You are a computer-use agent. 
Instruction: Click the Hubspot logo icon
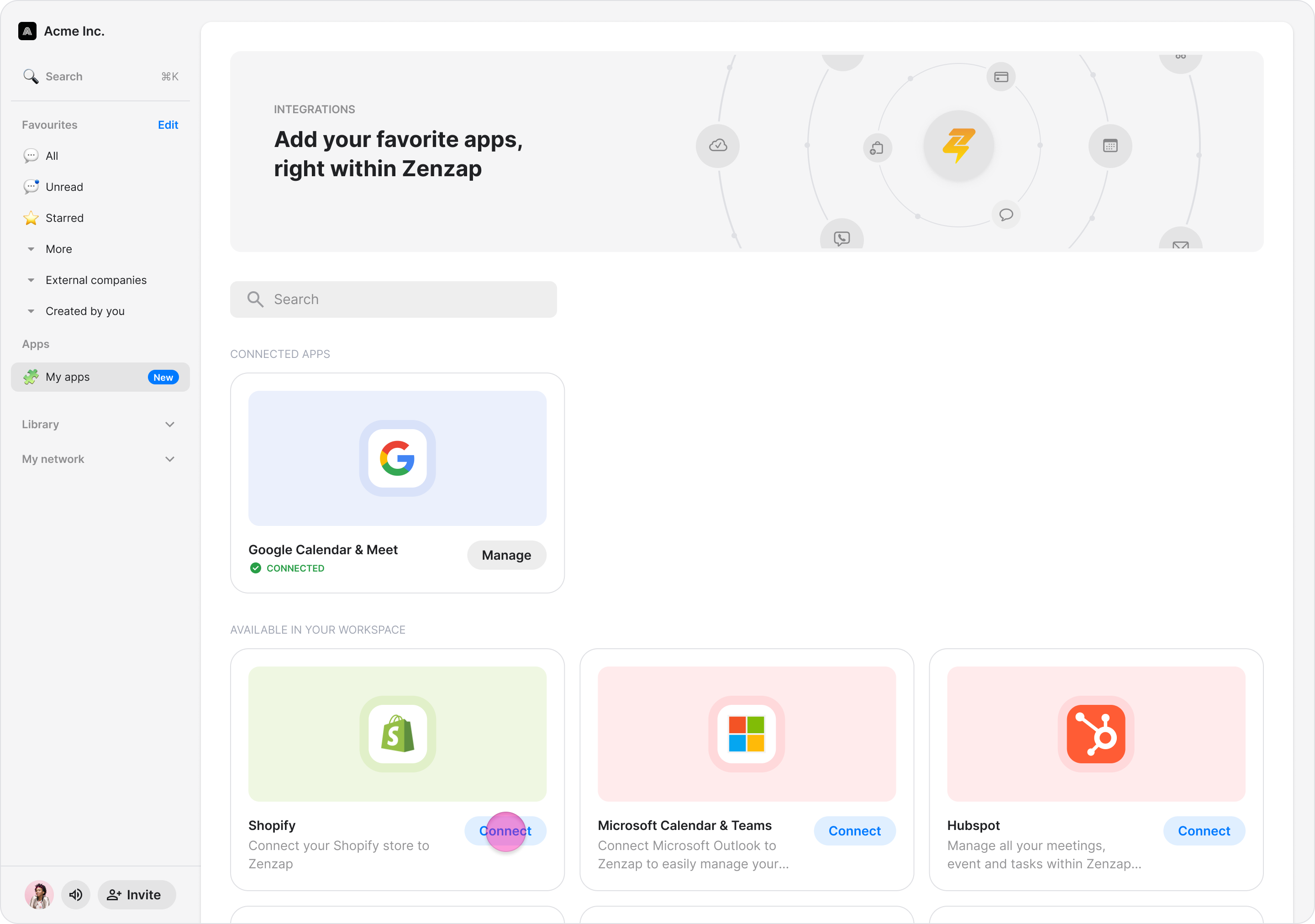tap(1095, 733)
